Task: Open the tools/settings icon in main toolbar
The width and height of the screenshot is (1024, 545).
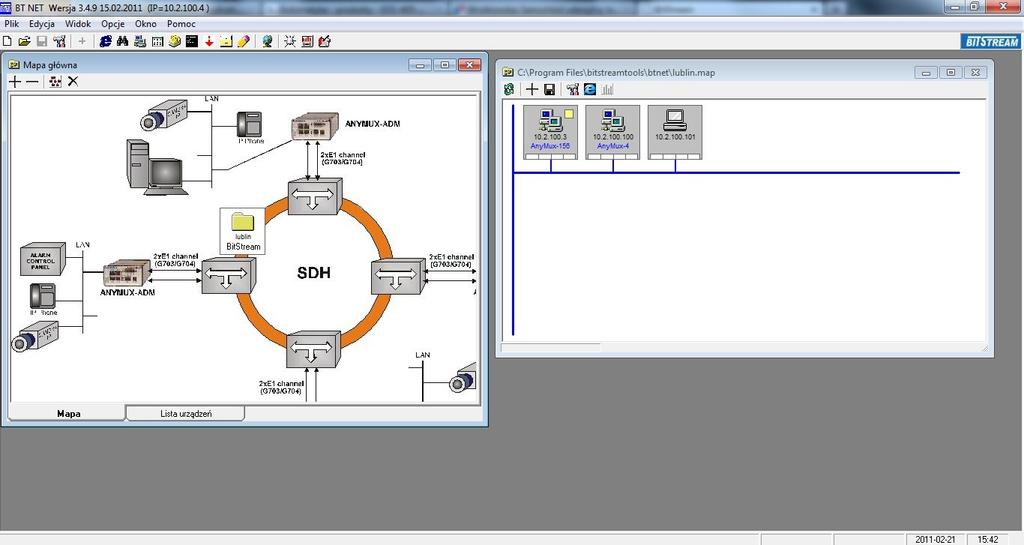Action: [x=59, y=41]
